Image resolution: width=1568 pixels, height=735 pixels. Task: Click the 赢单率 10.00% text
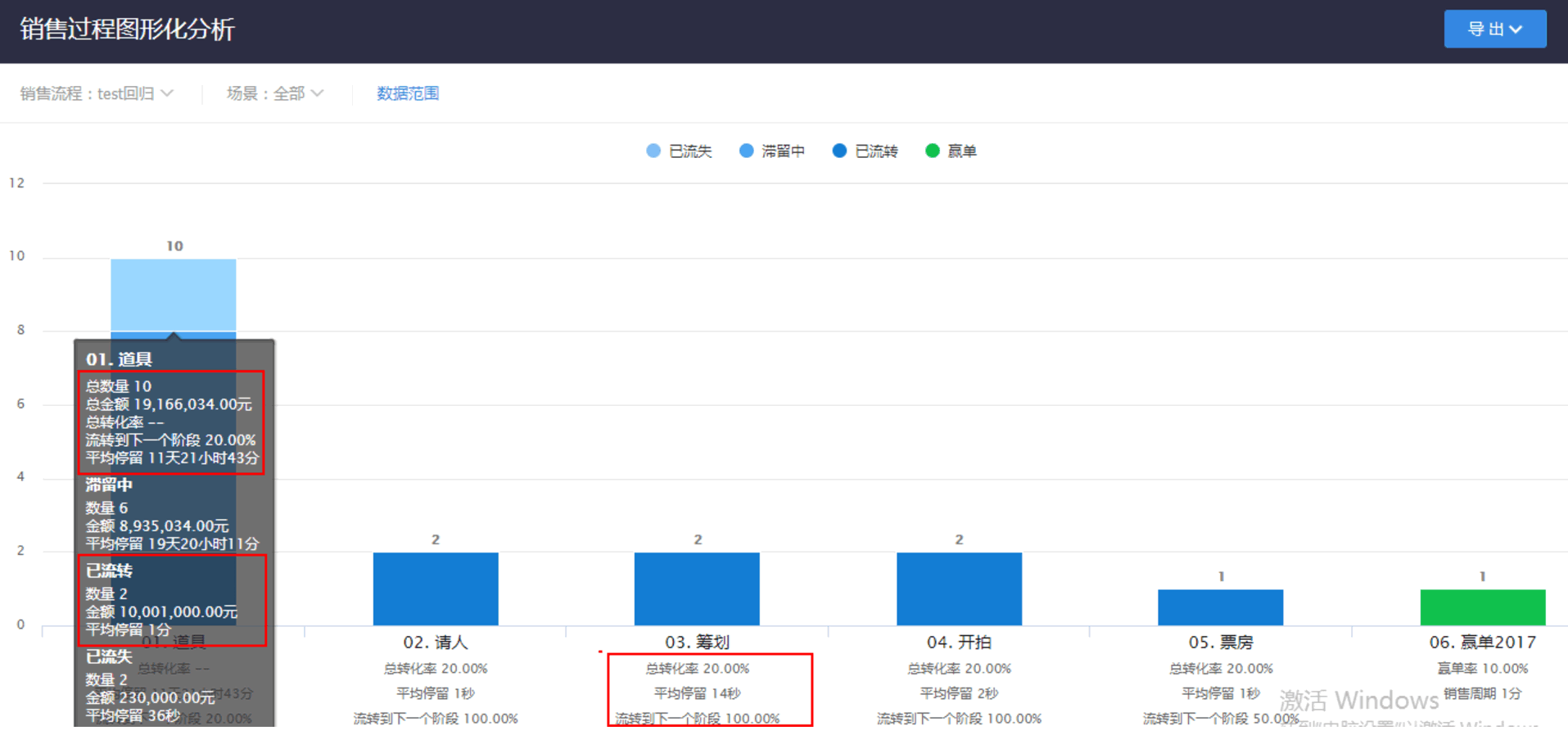point(1483,669)
